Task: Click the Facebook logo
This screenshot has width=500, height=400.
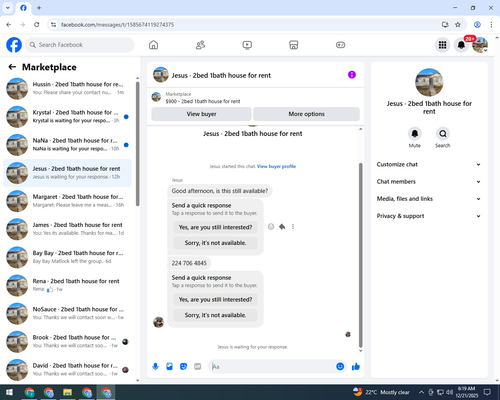Action: point(14,45)
